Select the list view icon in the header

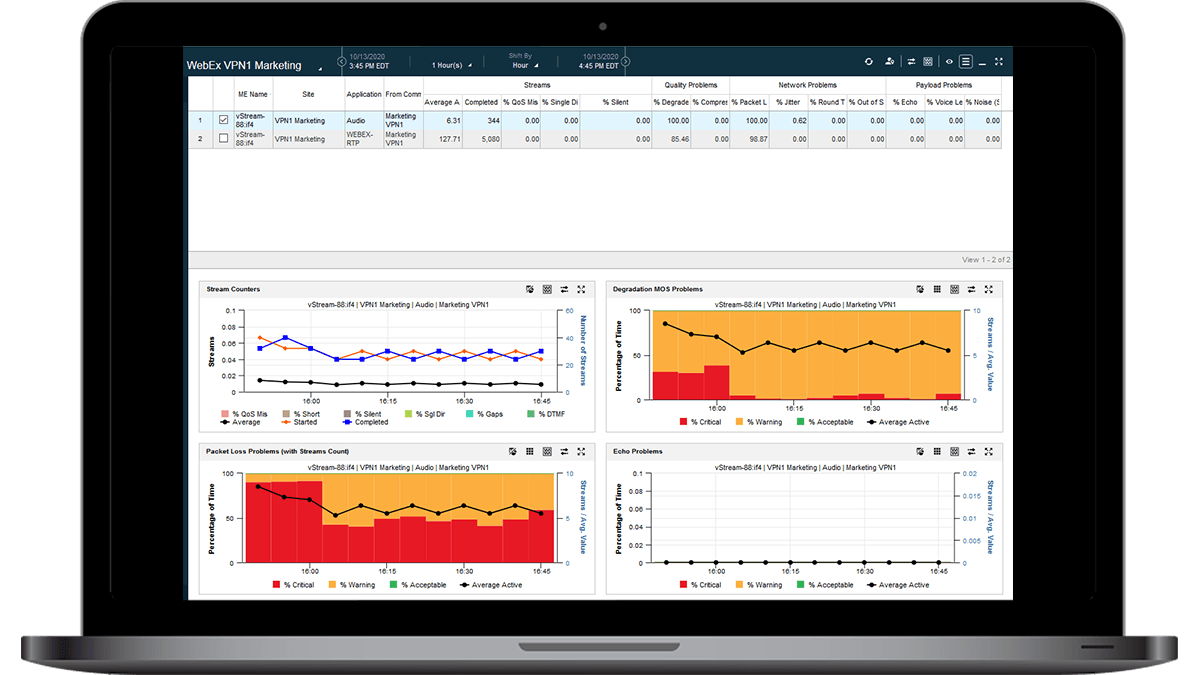(966, 61)
